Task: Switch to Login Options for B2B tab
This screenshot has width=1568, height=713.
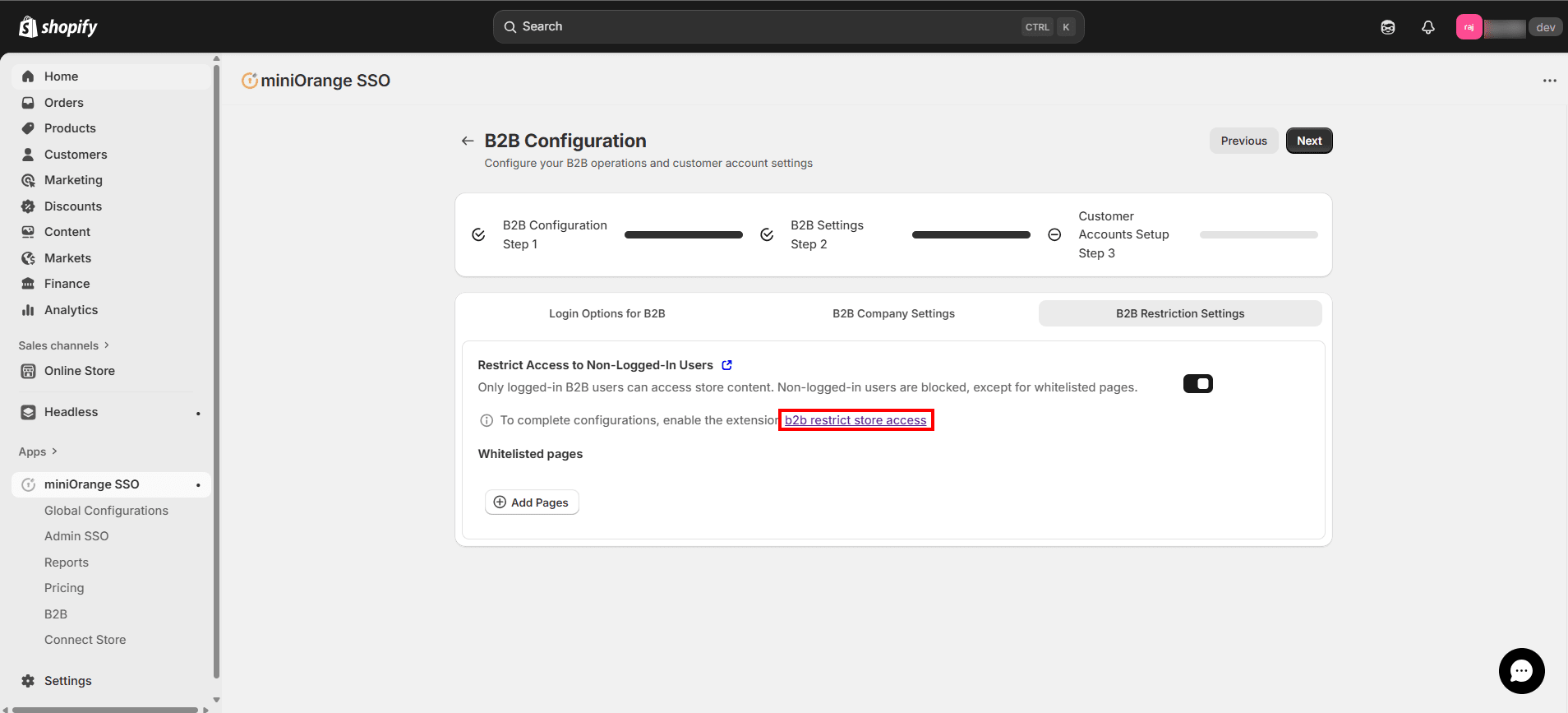Action: pyautogui.click(x=607, y=313)
